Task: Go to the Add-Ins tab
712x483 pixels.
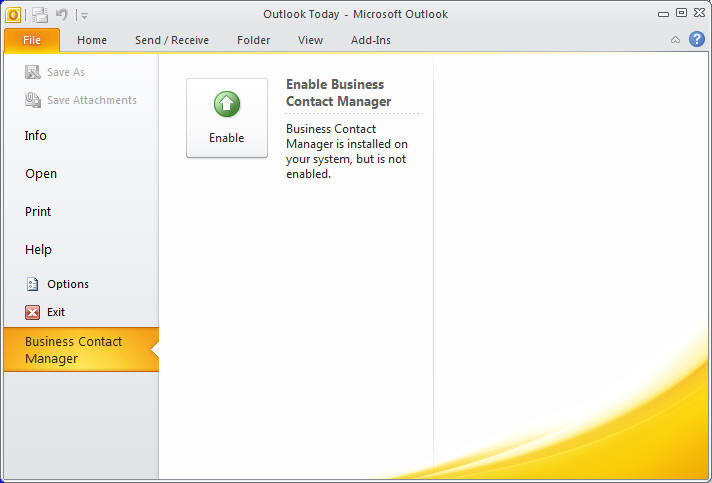Action: 371,40
